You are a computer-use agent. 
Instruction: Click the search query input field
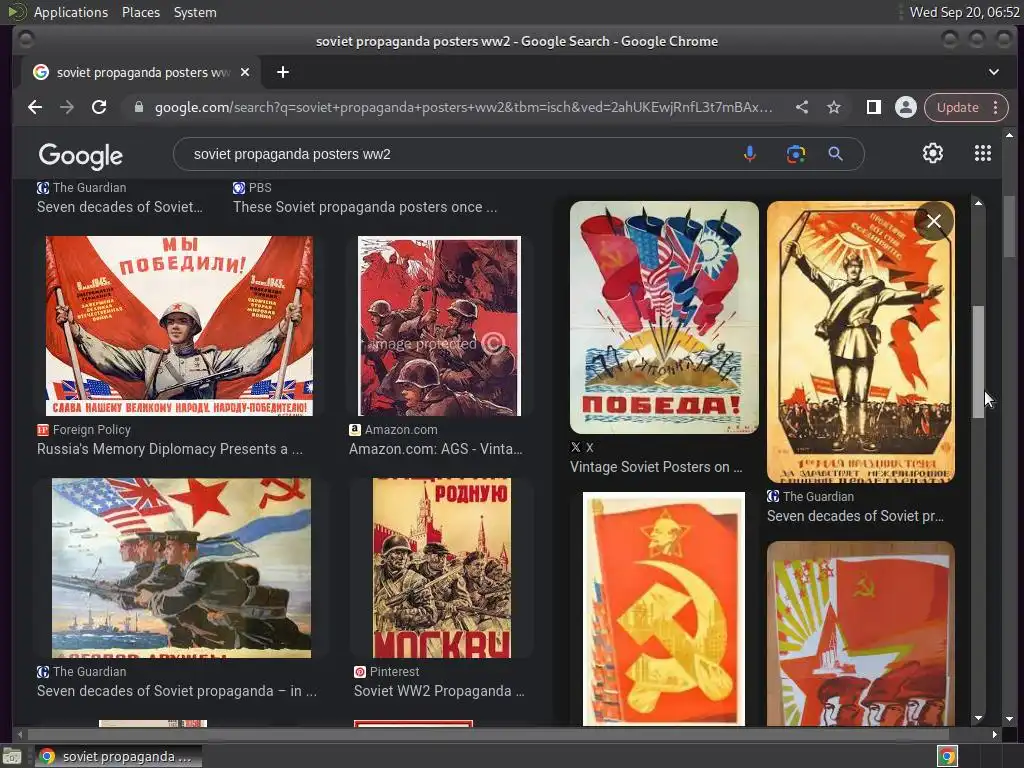click(457, 154)
